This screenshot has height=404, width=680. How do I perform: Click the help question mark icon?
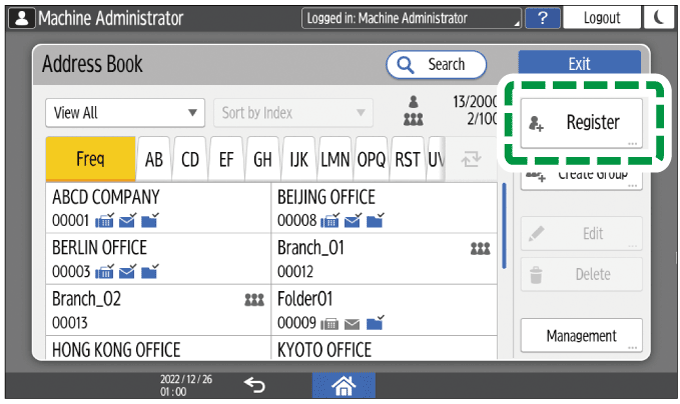(x=542, y=18)
